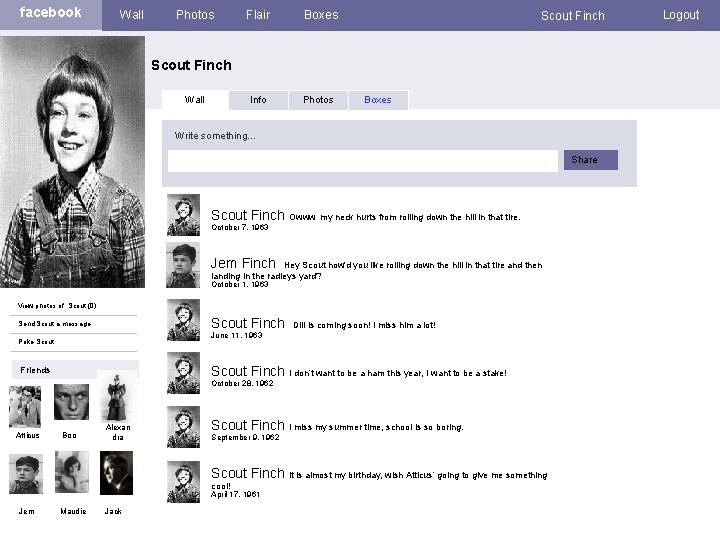The image size is (720, 540).
Task: Click the Poke Scout link
Action: 36,342
